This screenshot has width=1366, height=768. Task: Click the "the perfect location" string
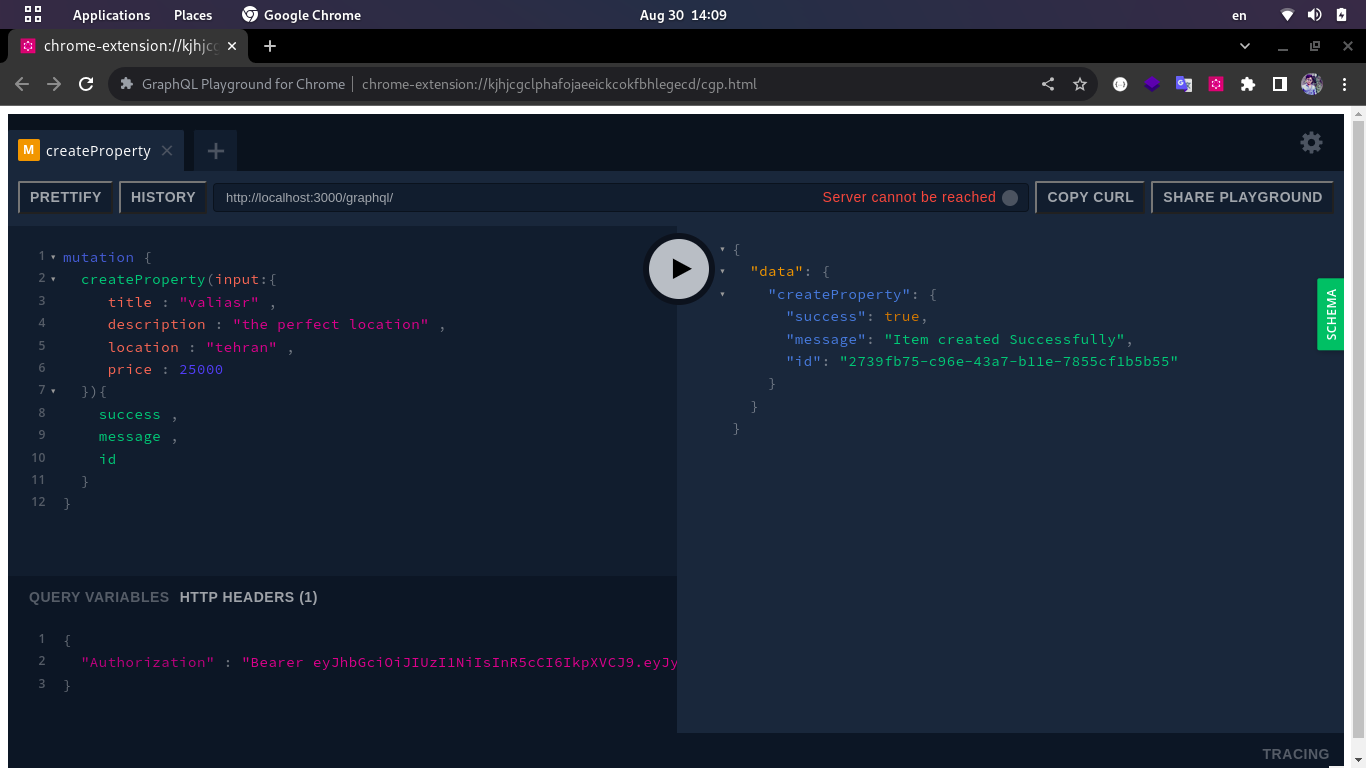[x=331, y=324]
